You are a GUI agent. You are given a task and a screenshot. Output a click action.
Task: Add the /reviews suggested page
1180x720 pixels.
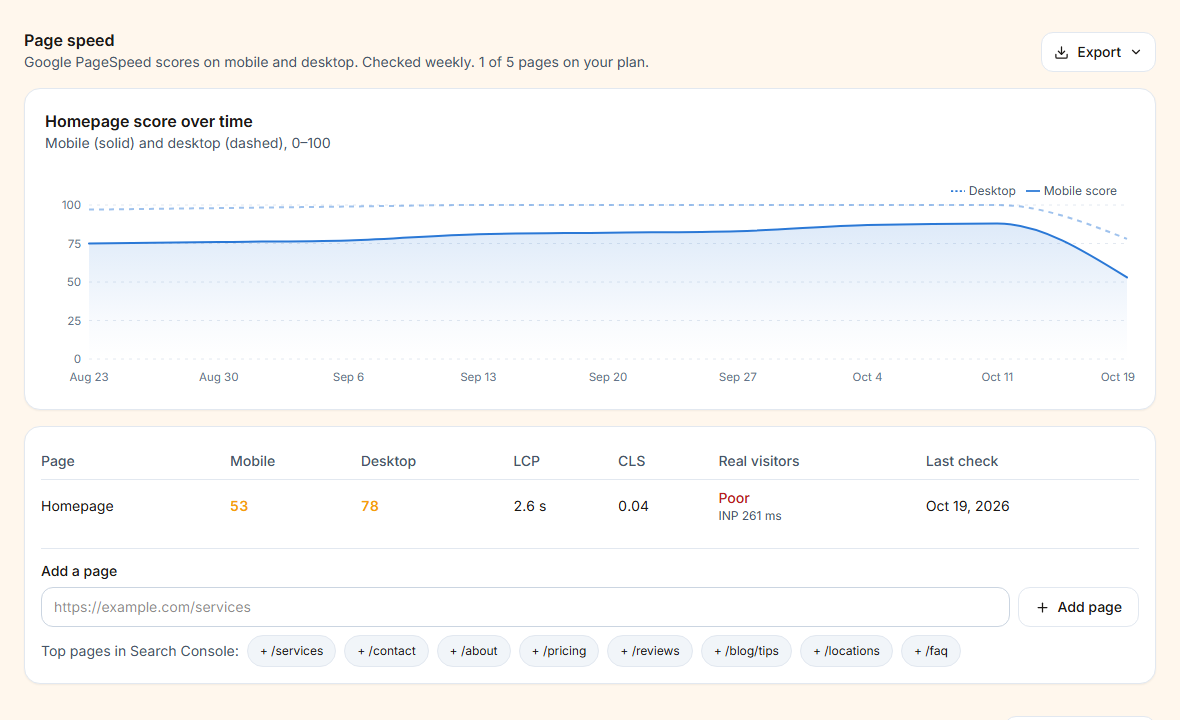[x=649, y=651]
